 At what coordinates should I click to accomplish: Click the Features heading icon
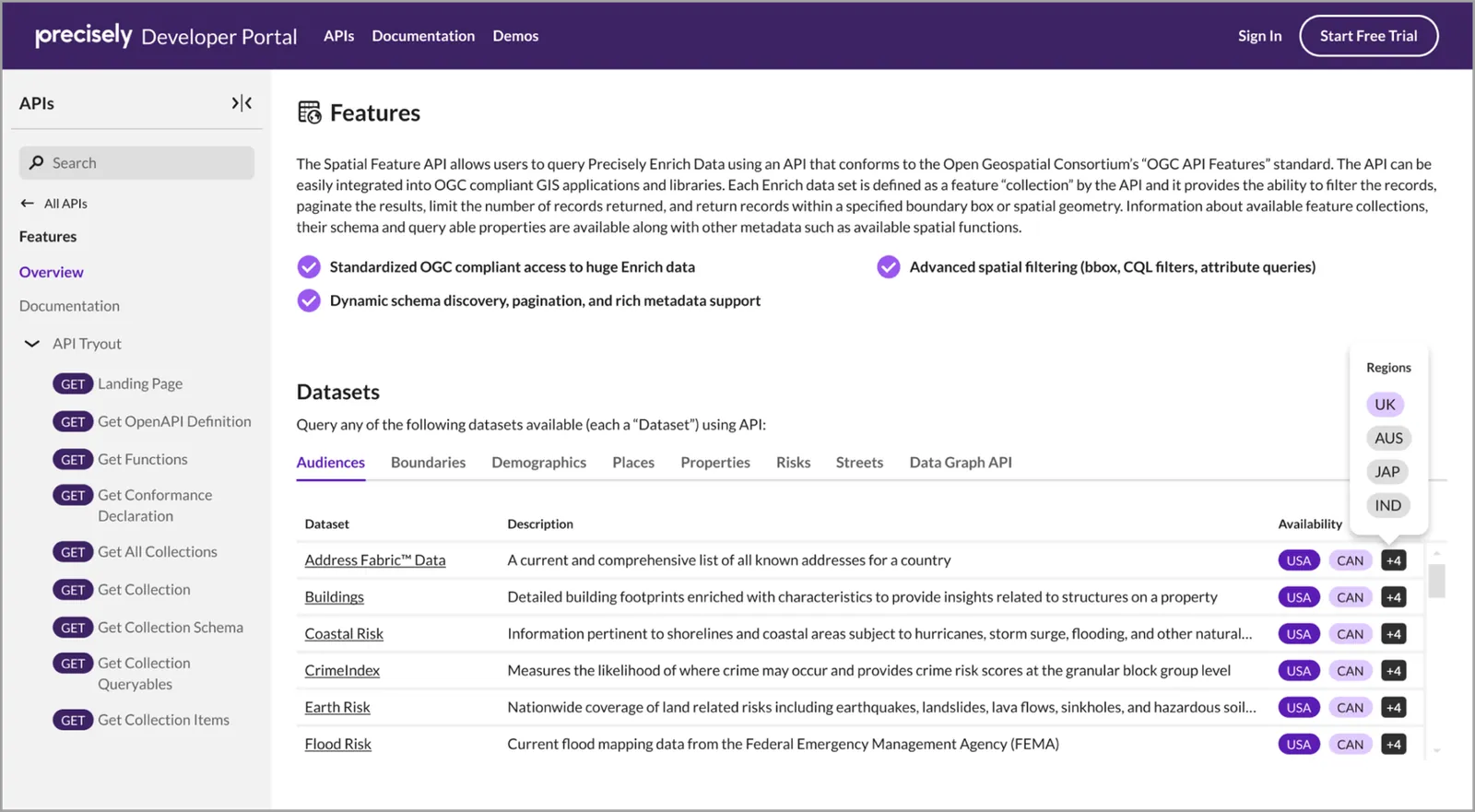[310, 112]
